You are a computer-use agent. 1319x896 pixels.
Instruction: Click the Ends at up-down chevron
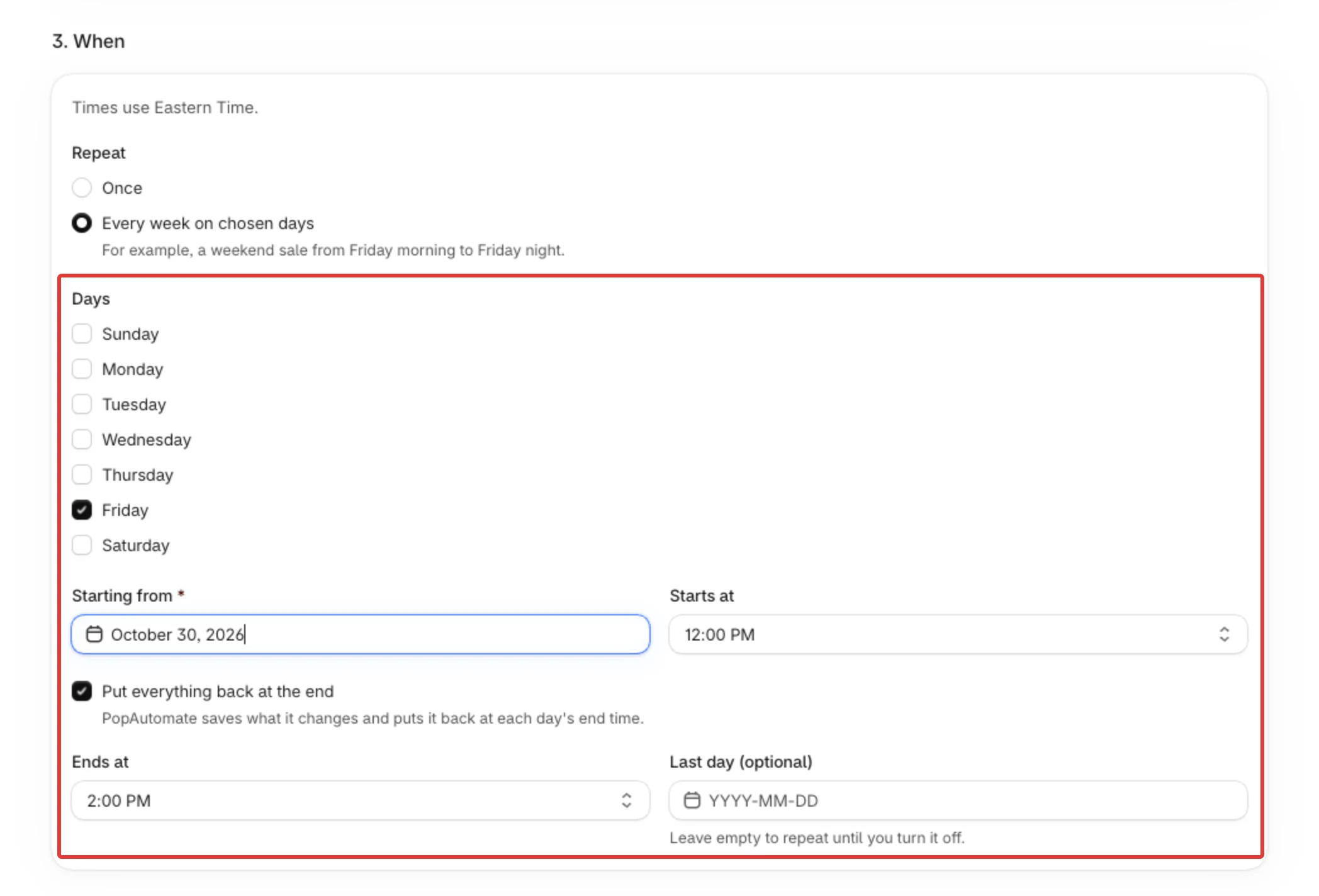pyautogui.click(x=626, y=800)
